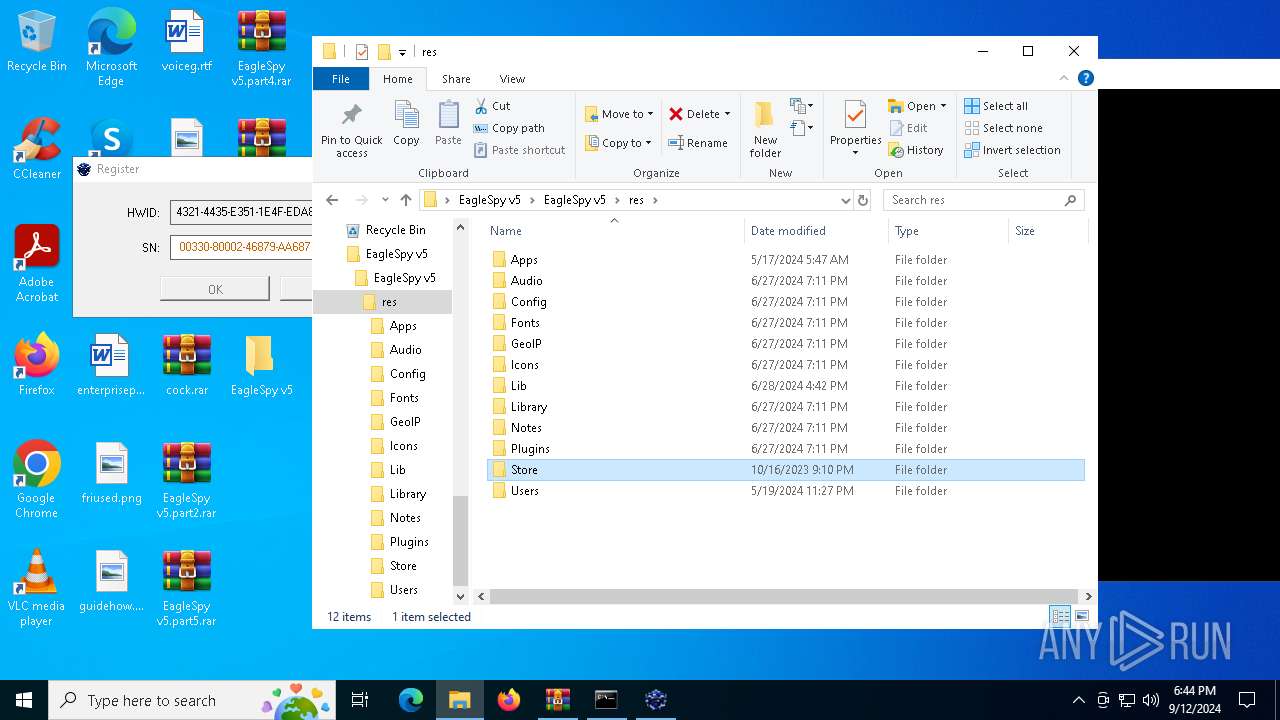
Task: Open recent locations dropdown
Action: click(385, 200)
